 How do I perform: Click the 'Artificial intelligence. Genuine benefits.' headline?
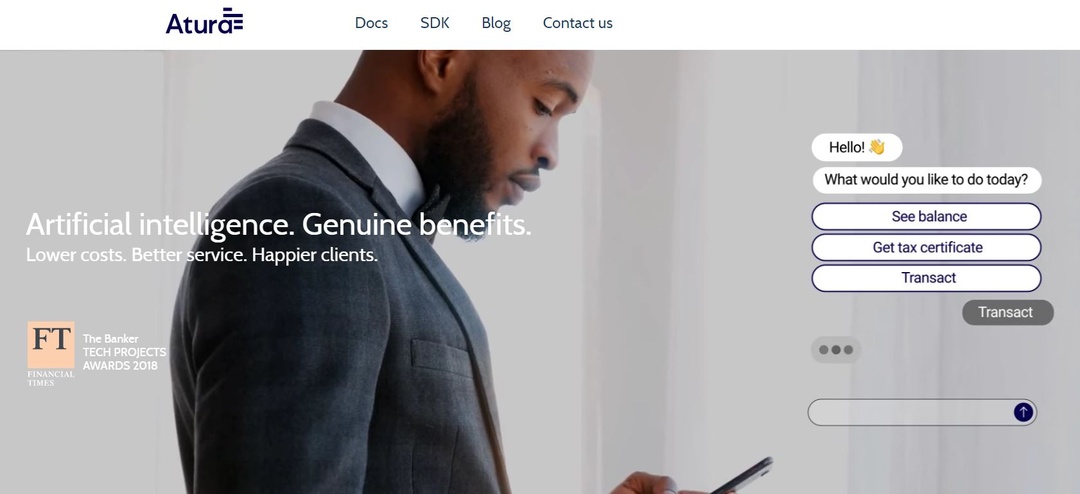(x=279, y=225)
